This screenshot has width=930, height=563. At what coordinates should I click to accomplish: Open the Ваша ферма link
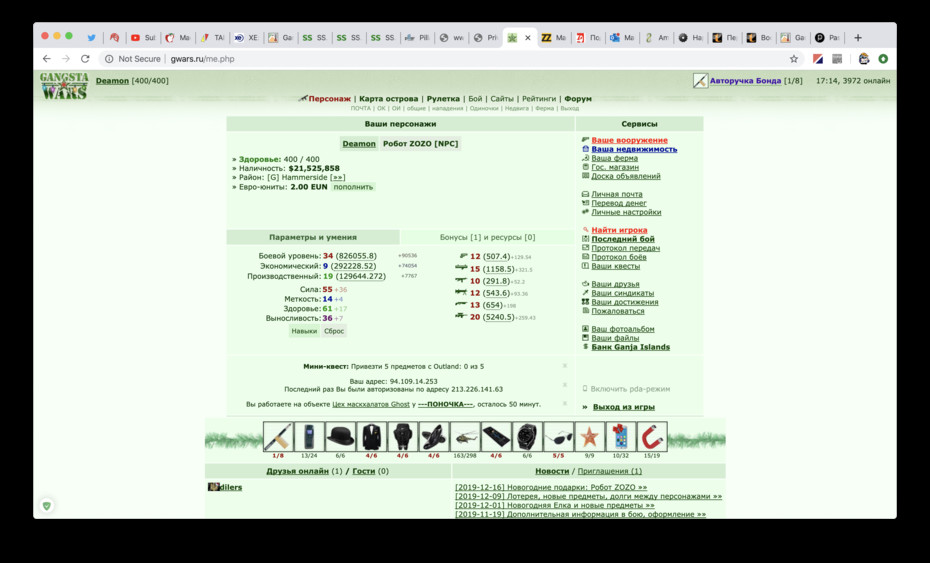point(614,158)
